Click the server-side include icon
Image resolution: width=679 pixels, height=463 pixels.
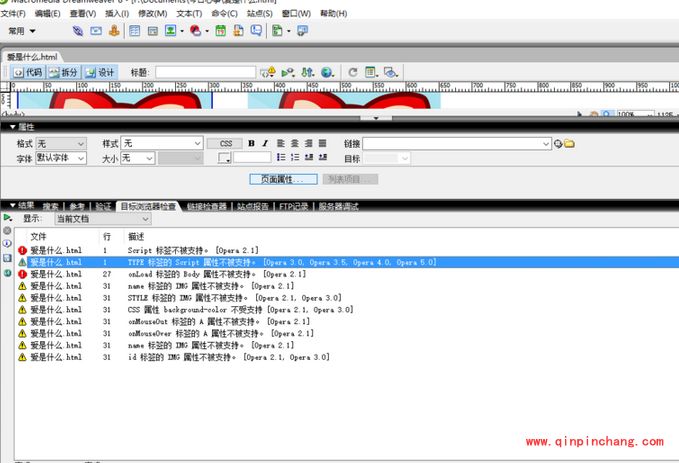click(x=238, y=31)
